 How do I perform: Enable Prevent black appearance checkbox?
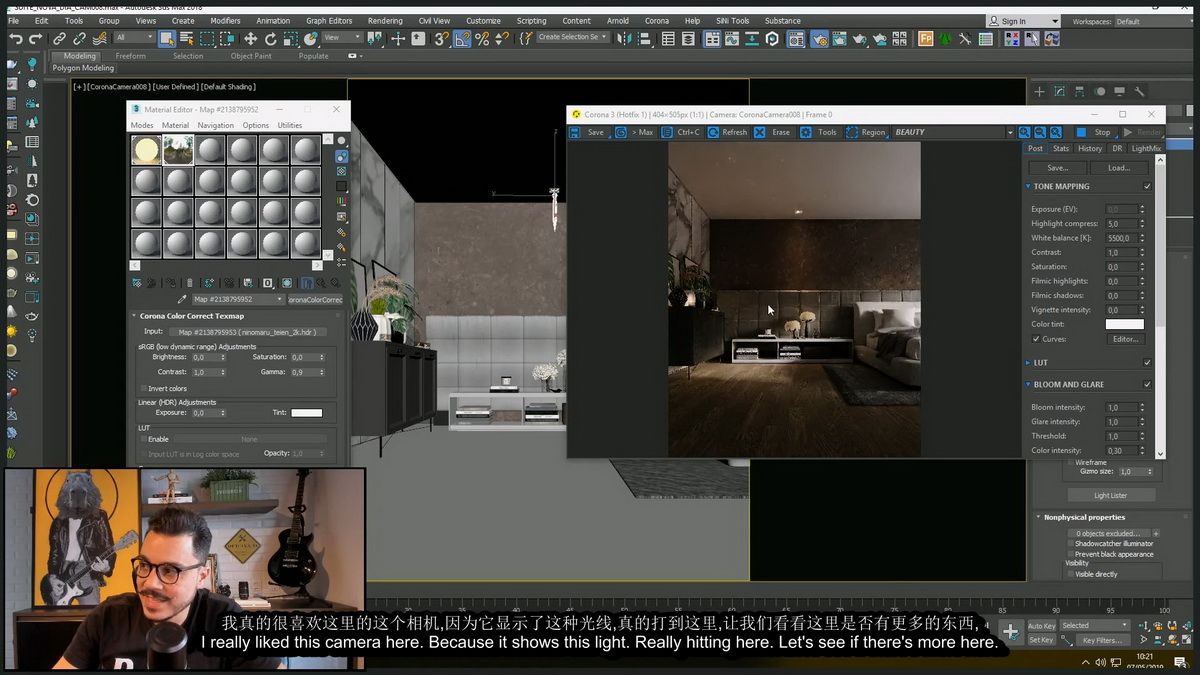click(x=1071, y=554)
